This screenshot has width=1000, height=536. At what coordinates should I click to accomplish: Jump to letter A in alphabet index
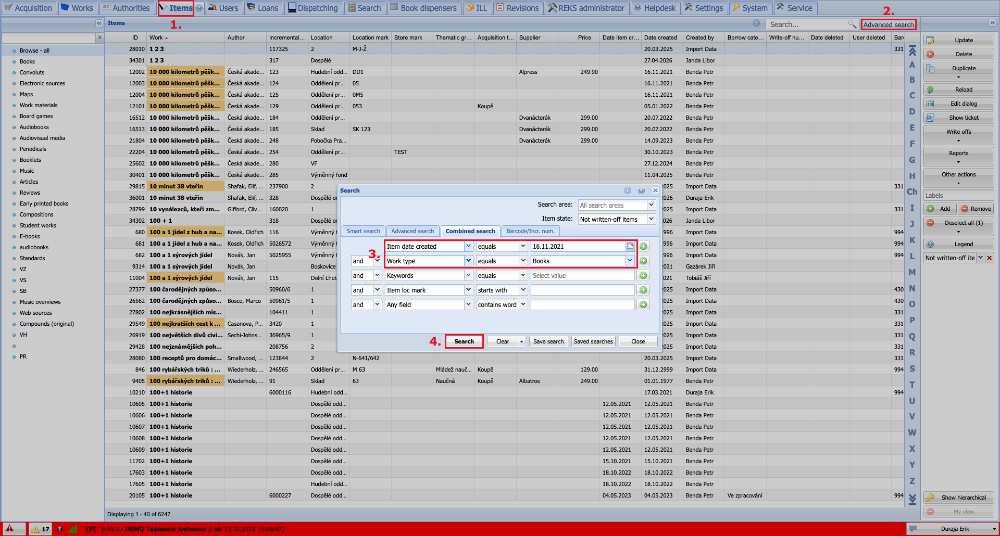[912, 64]
